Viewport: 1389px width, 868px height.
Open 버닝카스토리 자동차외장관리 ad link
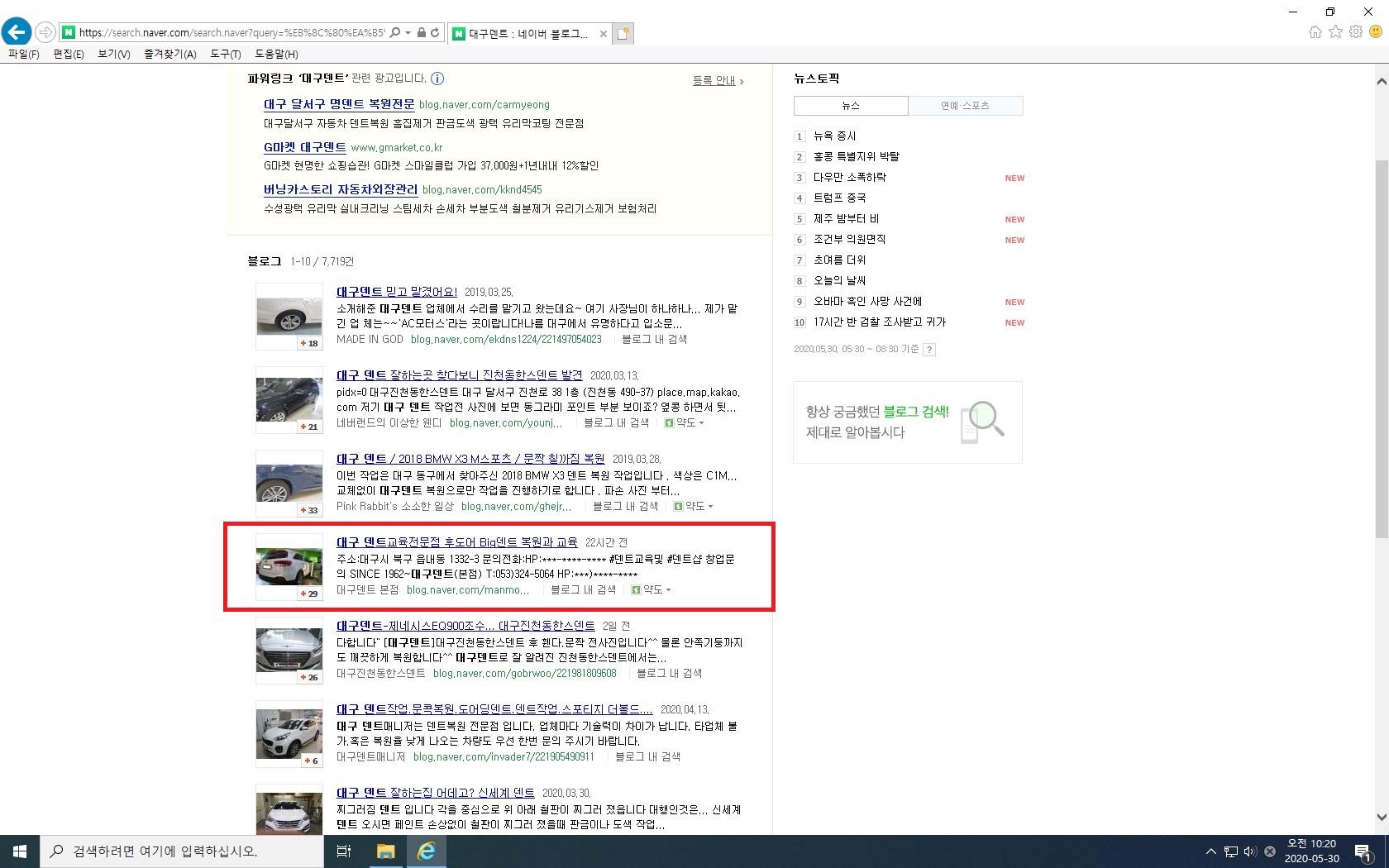[341, 189]
